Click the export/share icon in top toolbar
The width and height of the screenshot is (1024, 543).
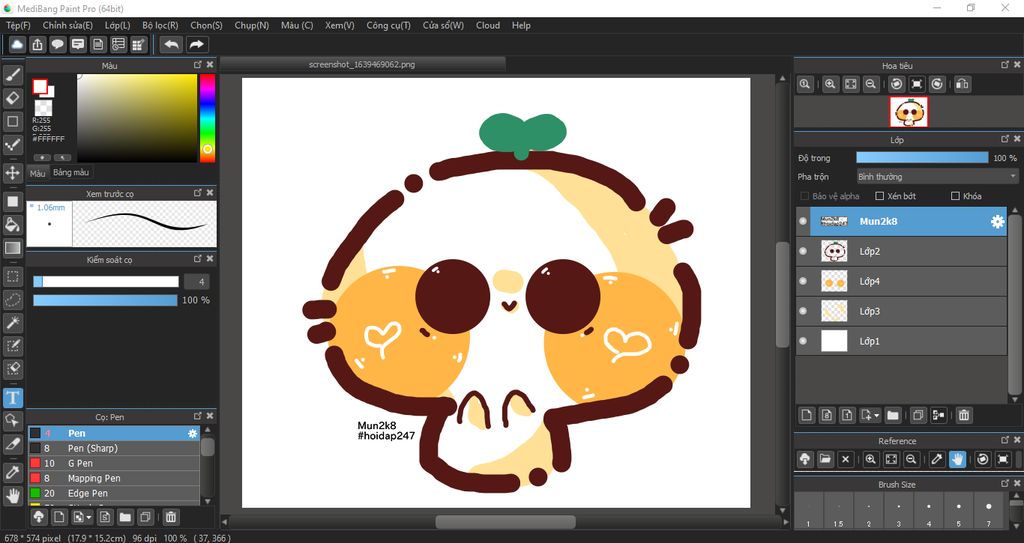(x=37, y=44)
